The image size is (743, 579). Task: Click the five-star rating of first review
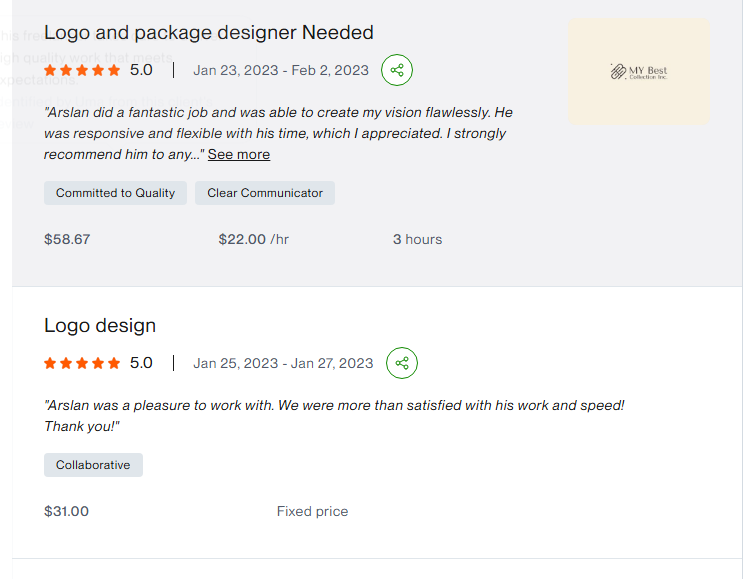pos(82,70)
